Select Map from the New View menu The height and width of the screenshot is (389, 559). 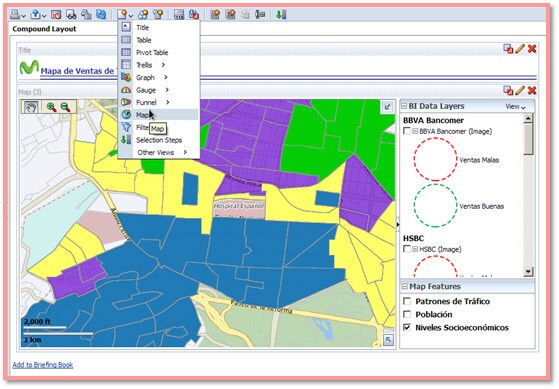tap(159, 115)
